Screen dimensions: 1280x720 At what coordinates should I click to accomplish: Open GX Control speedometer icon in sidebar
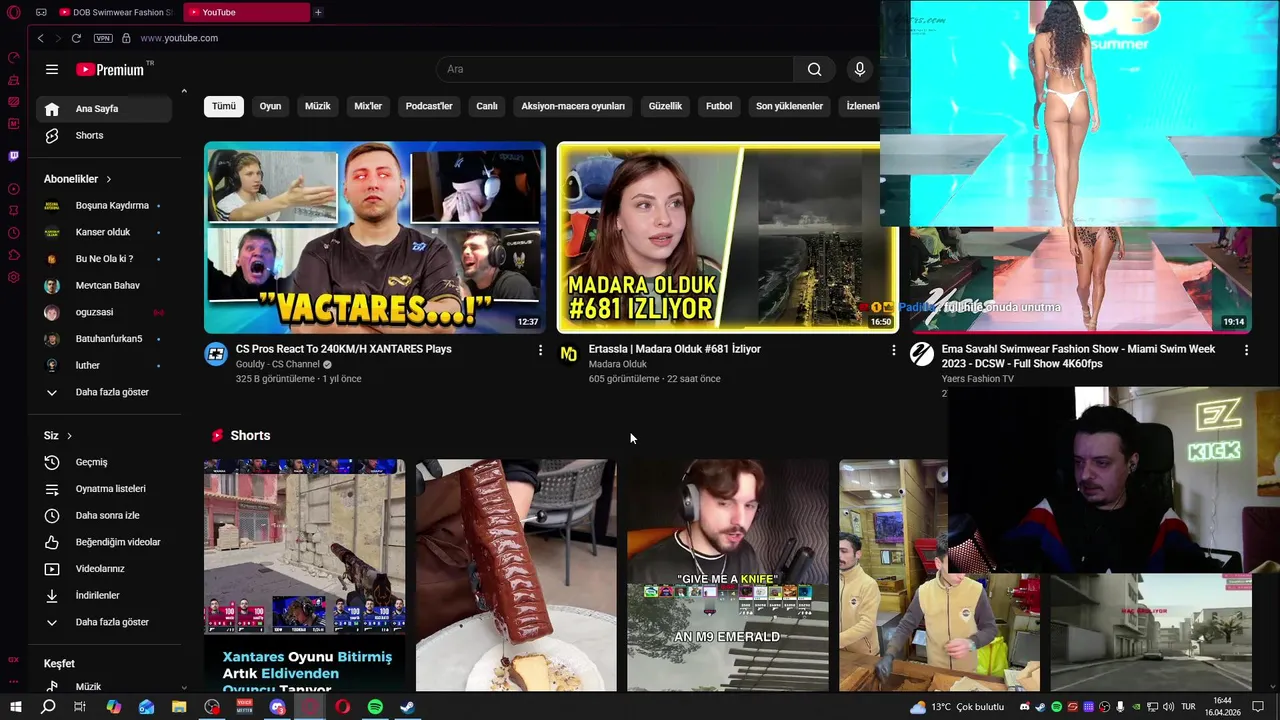click(14, 58)
